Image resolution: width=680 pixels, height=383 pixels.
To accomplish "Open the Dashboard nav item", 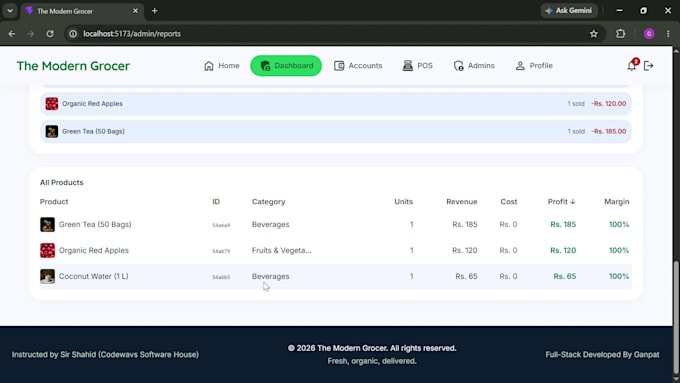I will pos(286,65).
